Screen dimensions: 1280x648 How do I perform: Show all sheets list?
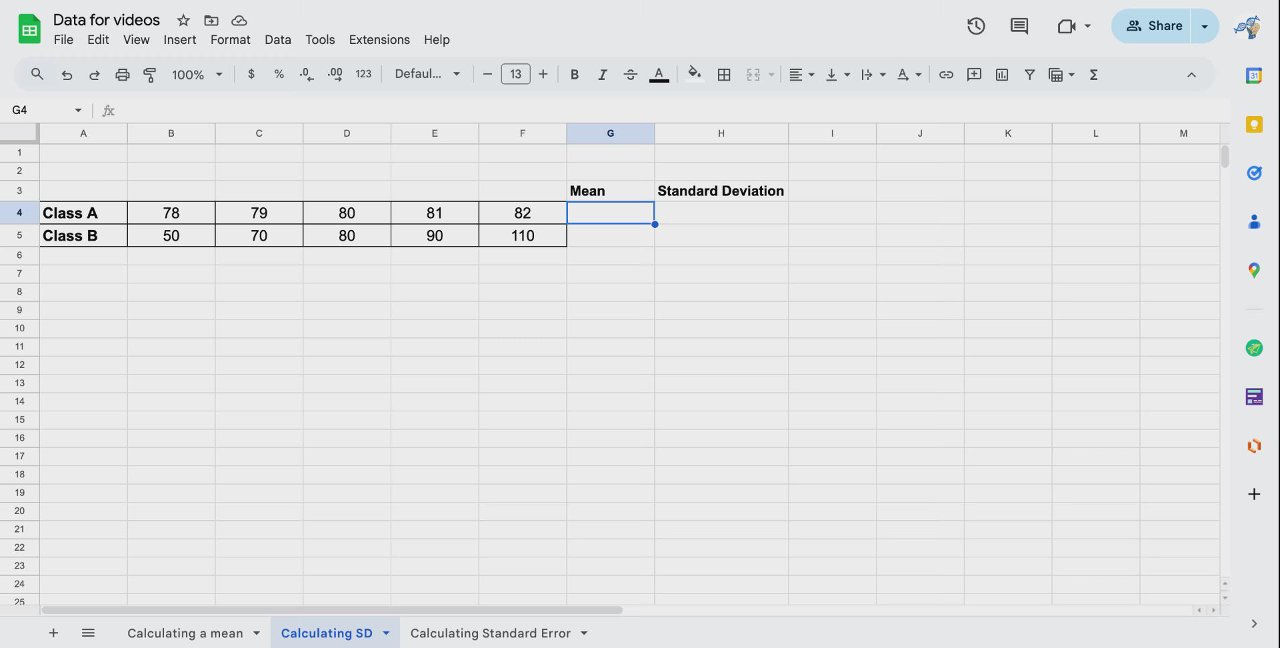[88, 633]
